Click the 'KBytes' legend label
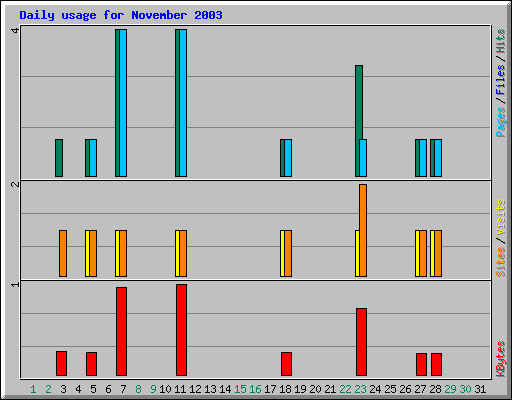512x400 pixels. click(501, 359)
